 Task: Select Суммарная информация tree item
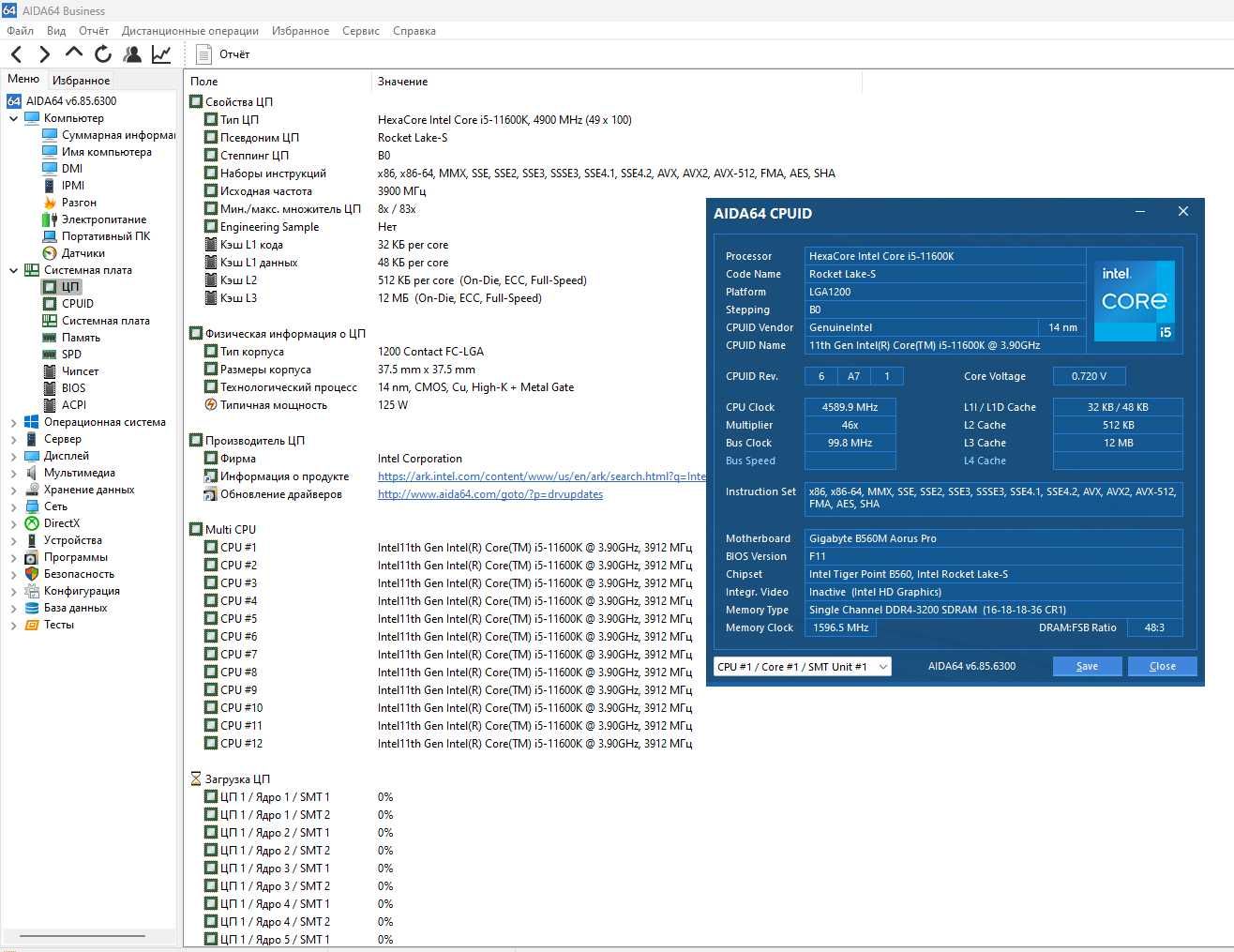coord(118,135)
